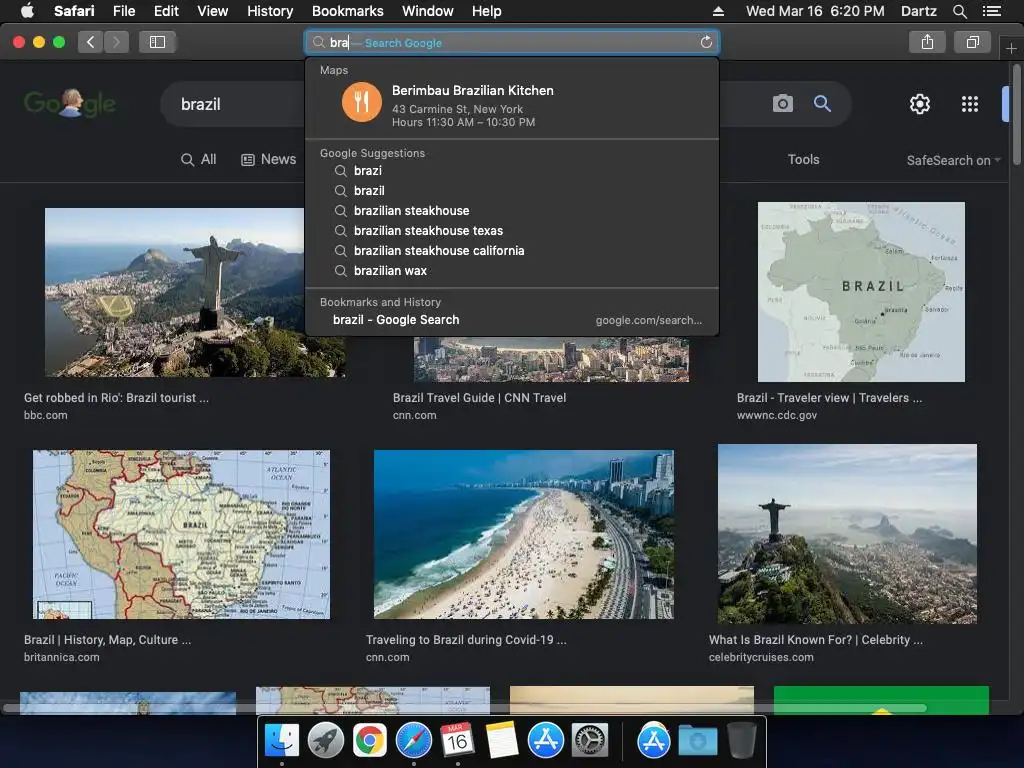
Task: Open 'Get robbed in Rio' bbc.com link
Action: (x=116, y=398)
